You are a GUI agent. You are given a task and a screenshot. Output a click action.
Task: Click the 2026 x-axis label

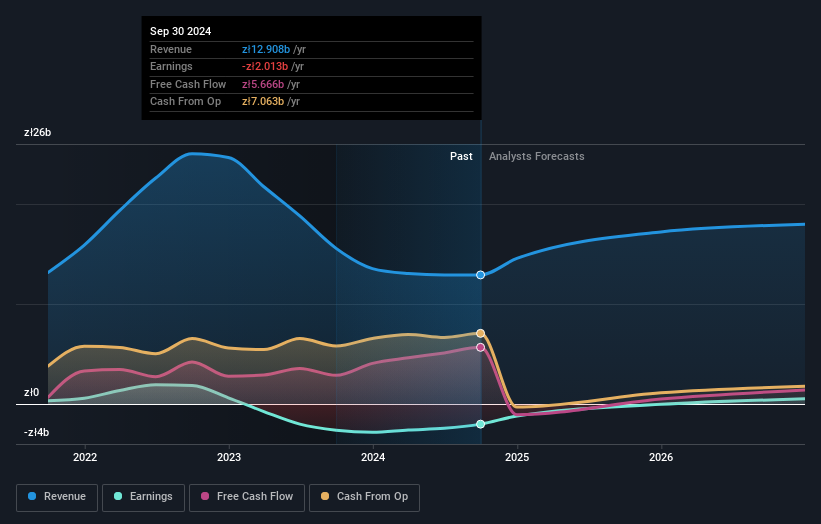(x=661, y=457)
